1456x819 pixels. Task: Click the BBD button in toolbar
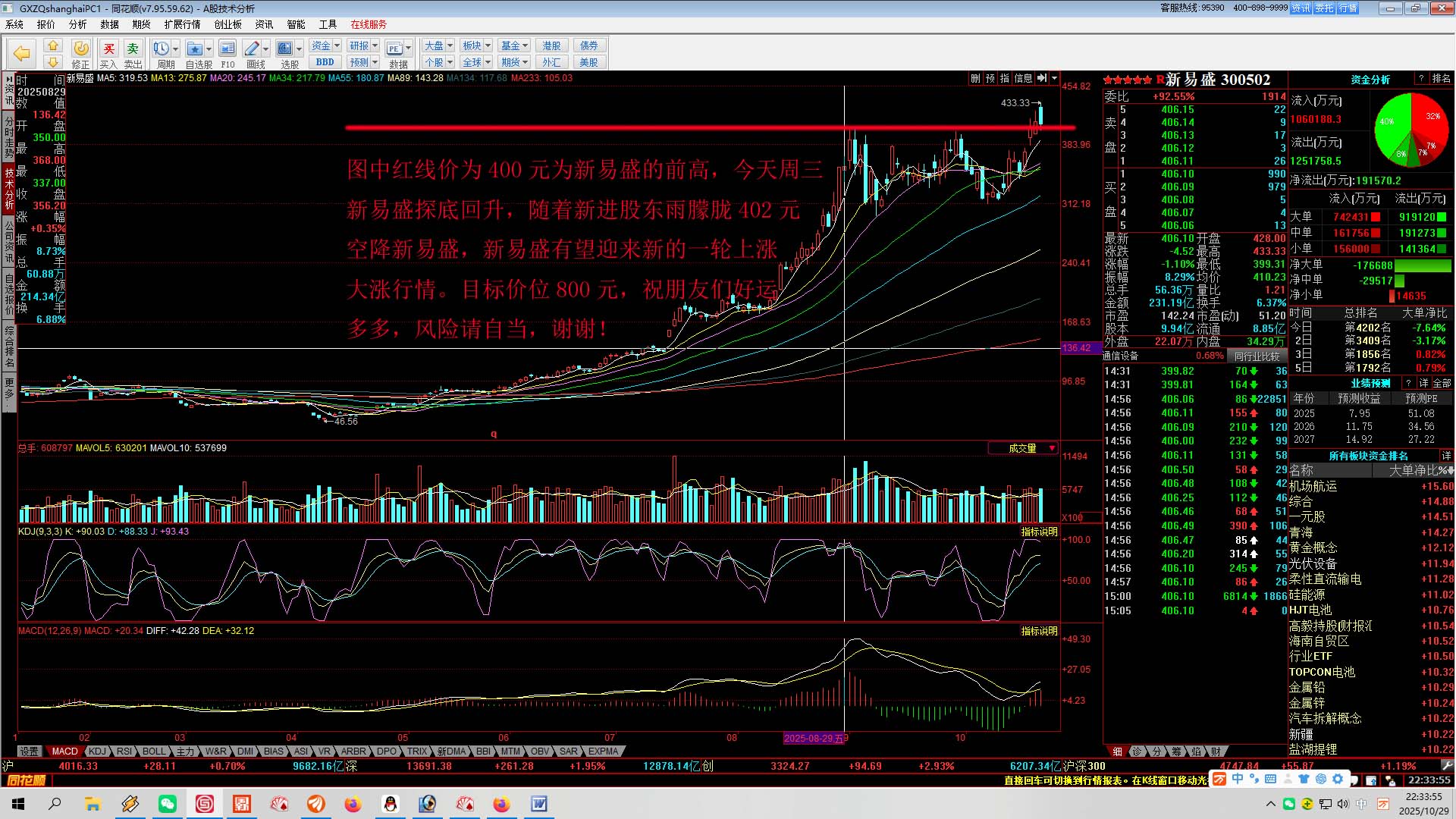pos(325,62)
